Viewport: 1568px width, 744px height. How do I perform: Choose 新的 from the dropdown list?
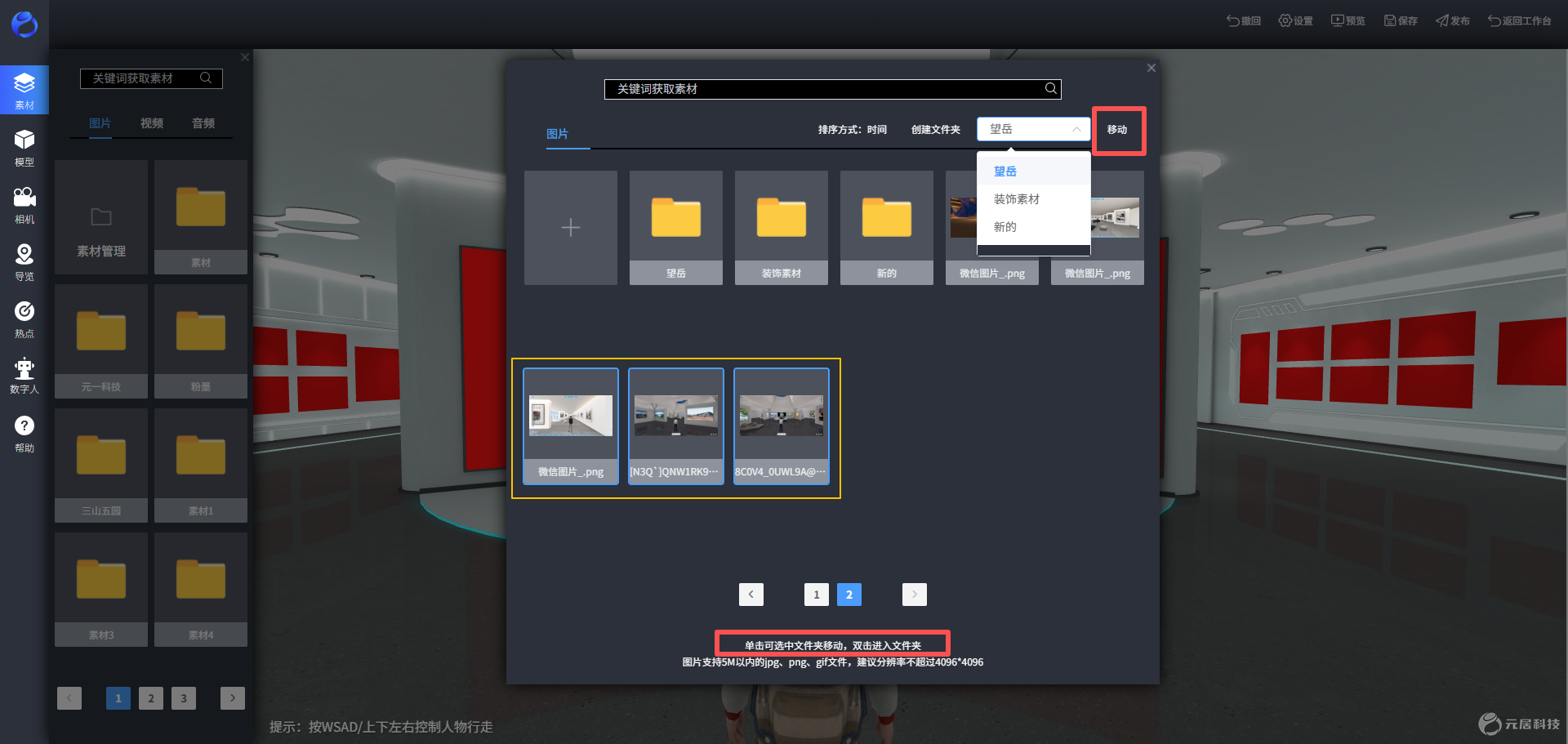click(1034, 227)
